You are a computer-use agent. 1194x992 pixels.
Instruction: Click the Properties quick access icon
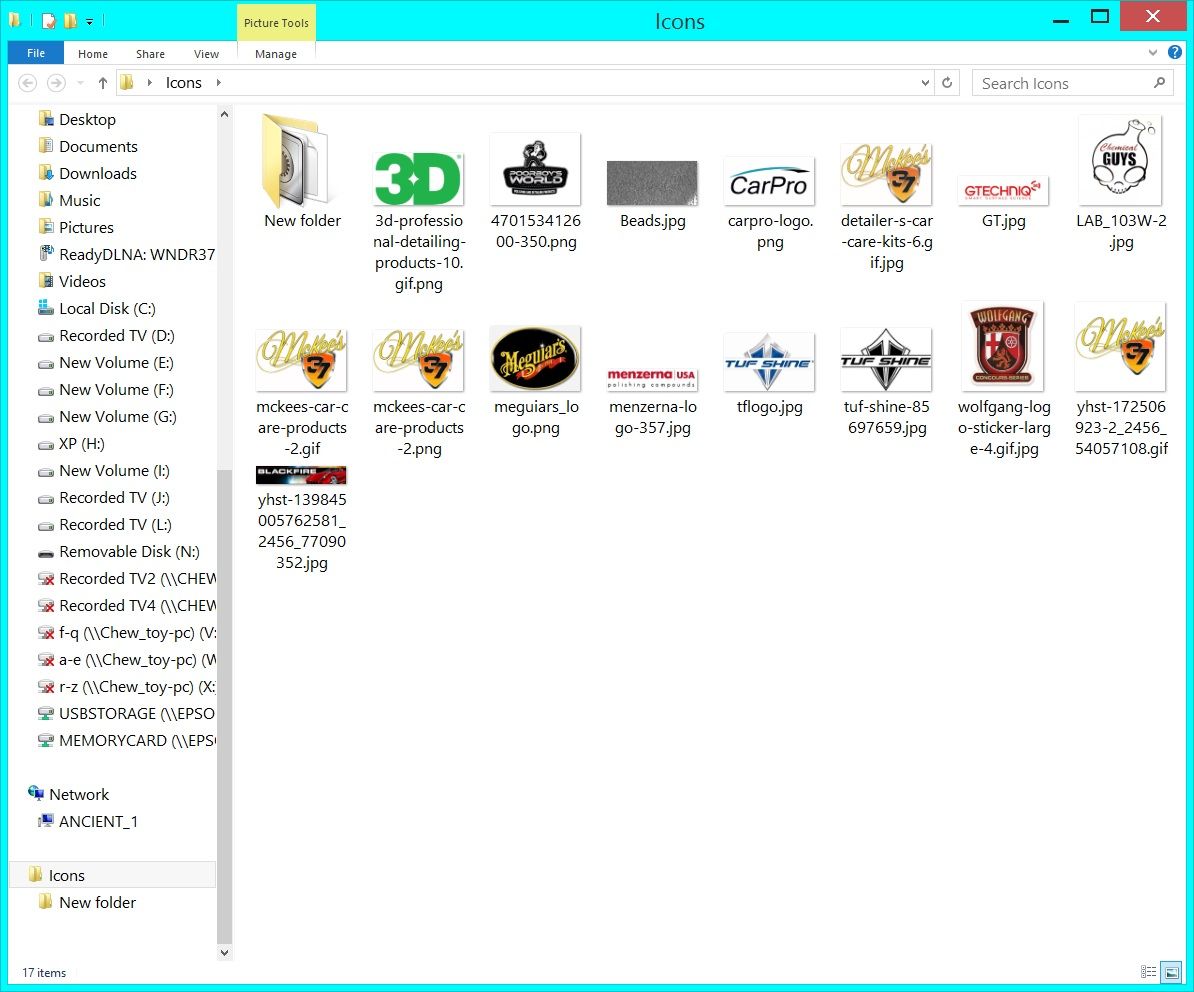49,21
